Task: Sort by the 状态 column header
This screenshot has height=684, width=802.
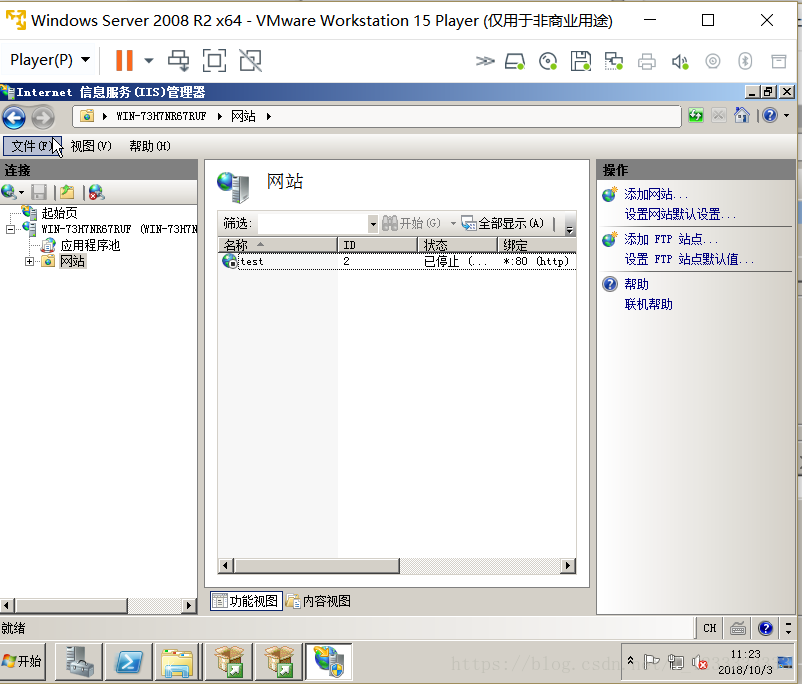Action: click(458, 245)
